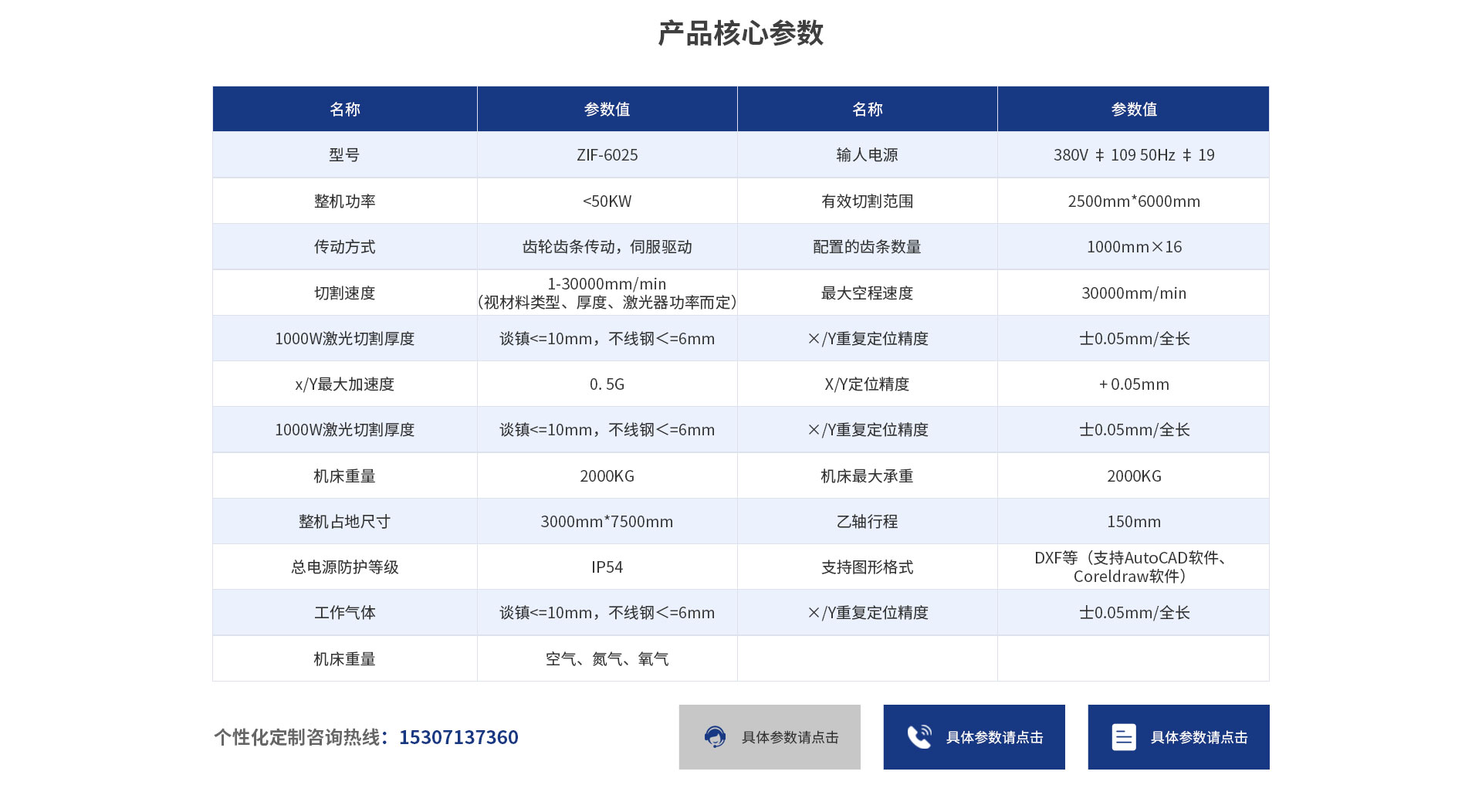Click the 1000mm×16 rack quantity value
The width and height of the screenshot is (1482, 812).
[x=1133, y=247]
